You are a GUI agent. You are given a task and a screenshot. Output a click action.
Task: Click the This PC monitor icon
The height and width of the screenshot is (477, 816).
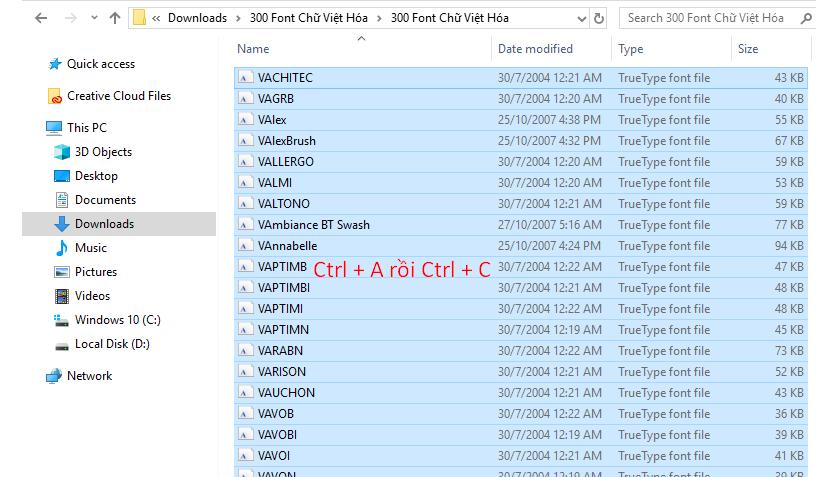[54, 128]
